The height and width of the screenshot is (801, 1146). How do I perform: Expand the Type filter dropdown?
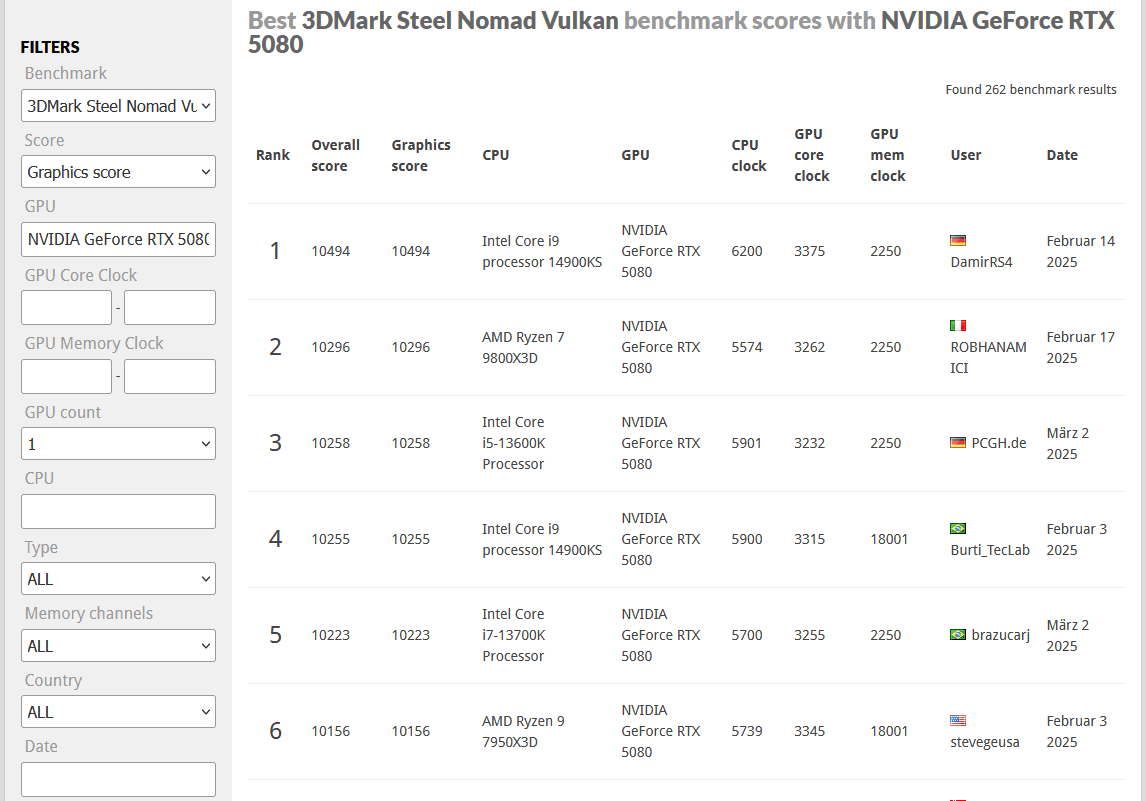tap(118, 579)
